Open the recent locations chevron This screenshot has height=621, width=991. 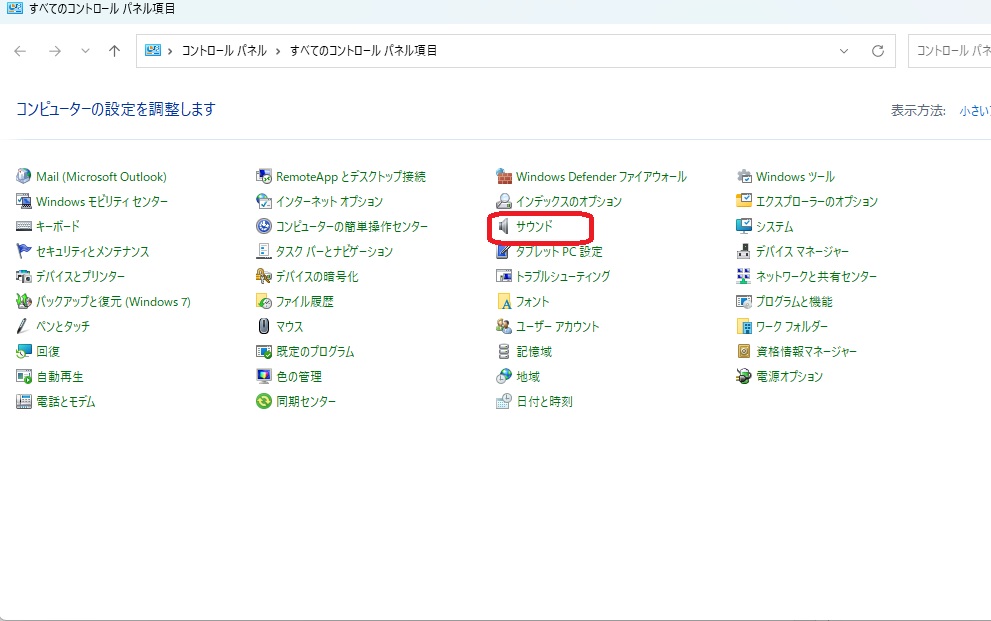click(85, 51)
